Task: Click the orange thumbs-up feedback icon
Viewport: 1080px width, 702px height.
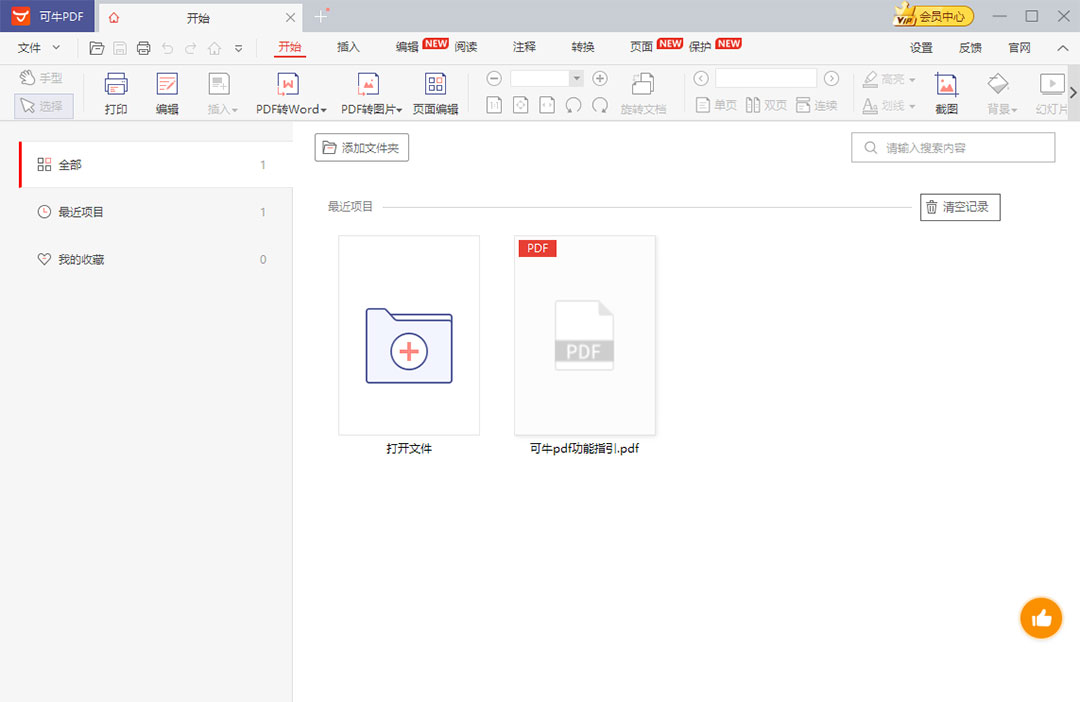Action: click(1041, 619)
